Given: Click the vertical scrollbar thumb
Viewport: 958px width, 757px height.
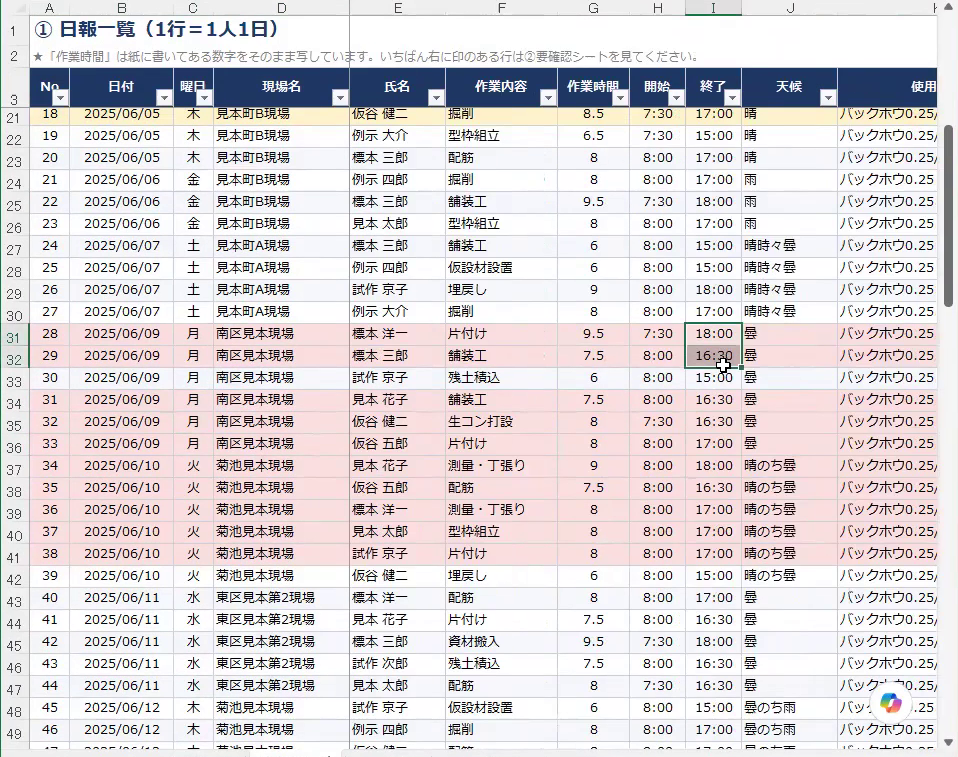Looking at the screenshot, I should point(948,216).
